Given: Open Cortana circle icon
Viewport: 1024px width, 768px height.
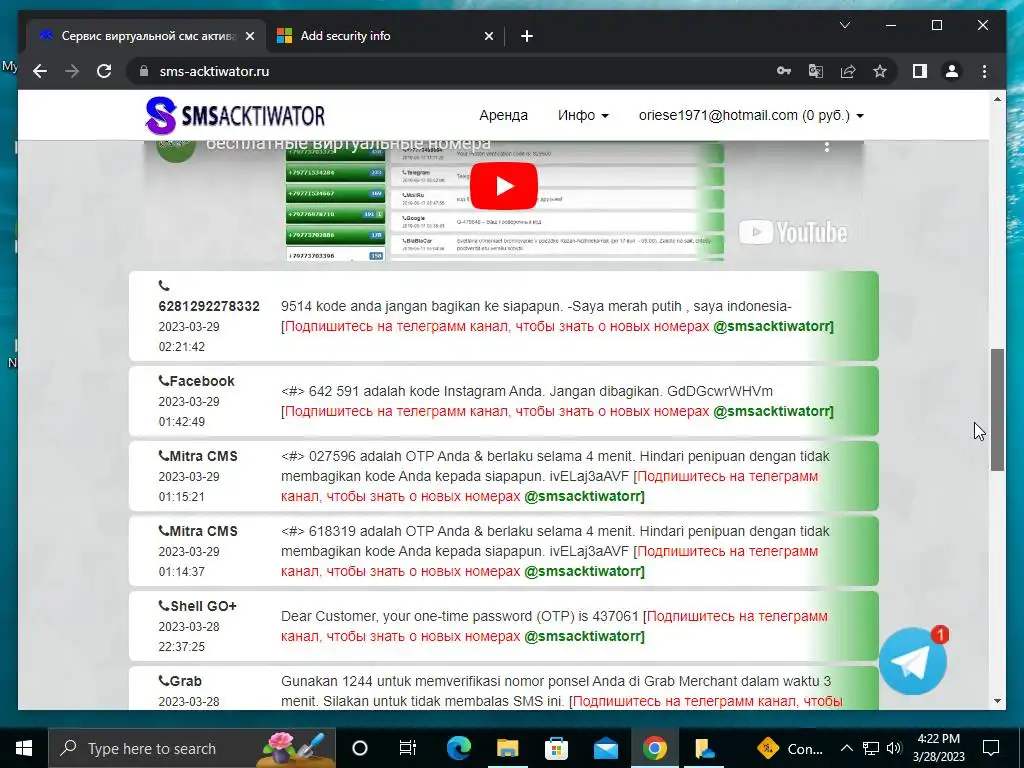Looking at the screenshot, I should click(360, 748).
